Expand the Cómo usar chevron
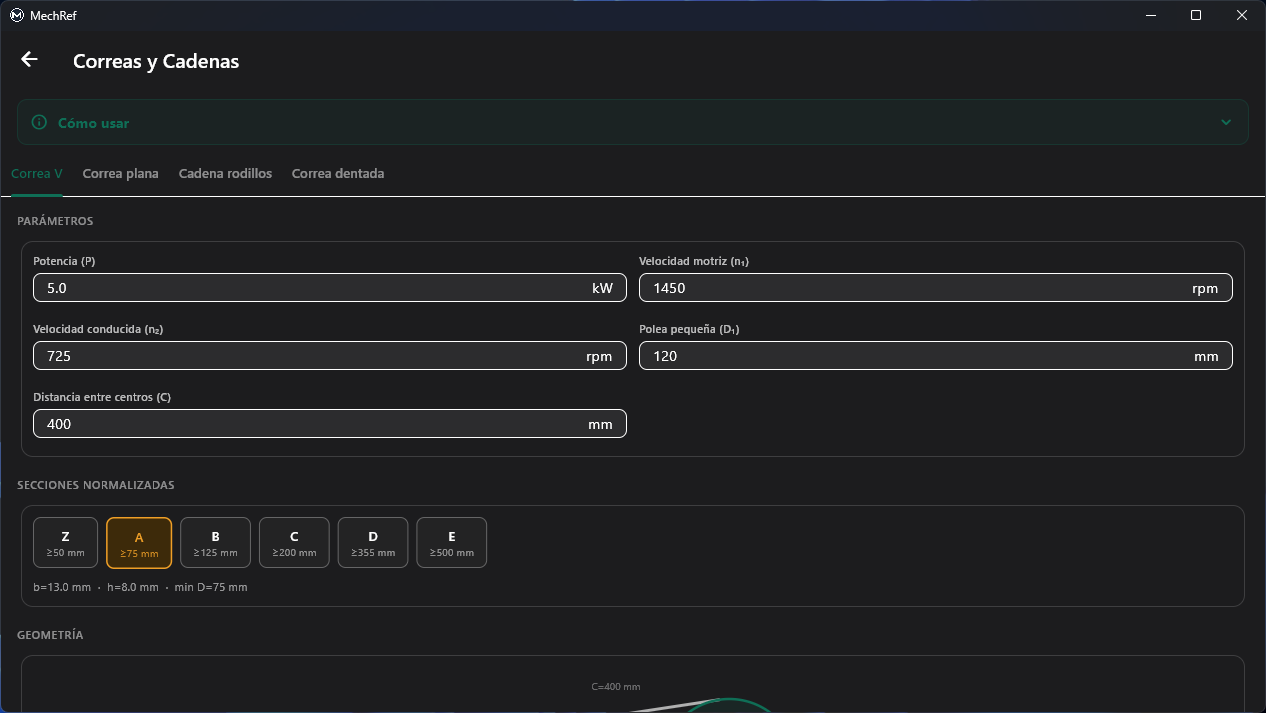Viewport: 1266px width, 713px height. pos(1226,123)
